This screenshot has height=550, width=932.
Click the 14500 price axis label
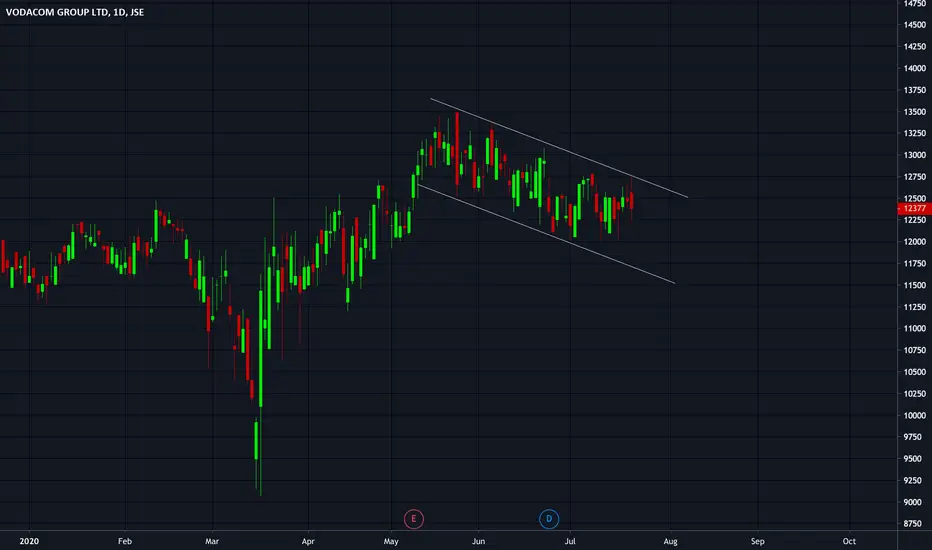(915, 25)
